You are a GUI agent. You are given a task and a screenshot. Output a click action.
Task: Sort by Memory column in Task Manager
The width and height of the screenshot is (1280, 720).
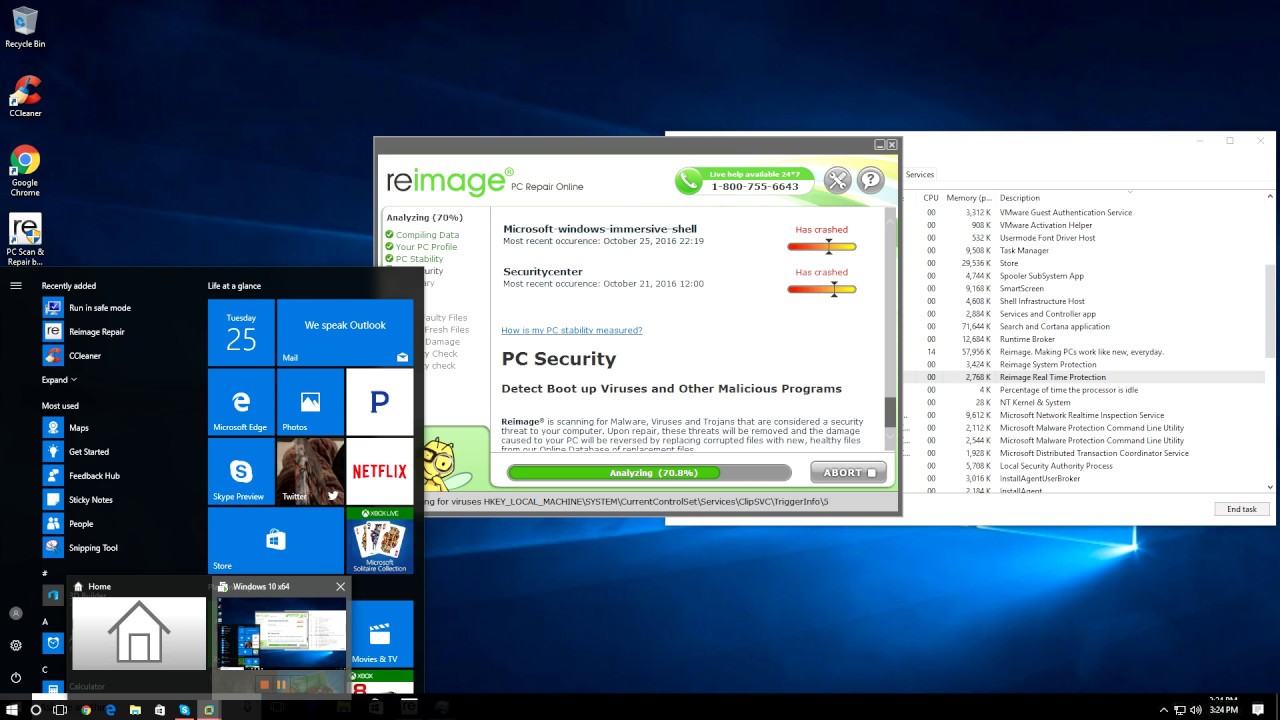click(968, 198)
